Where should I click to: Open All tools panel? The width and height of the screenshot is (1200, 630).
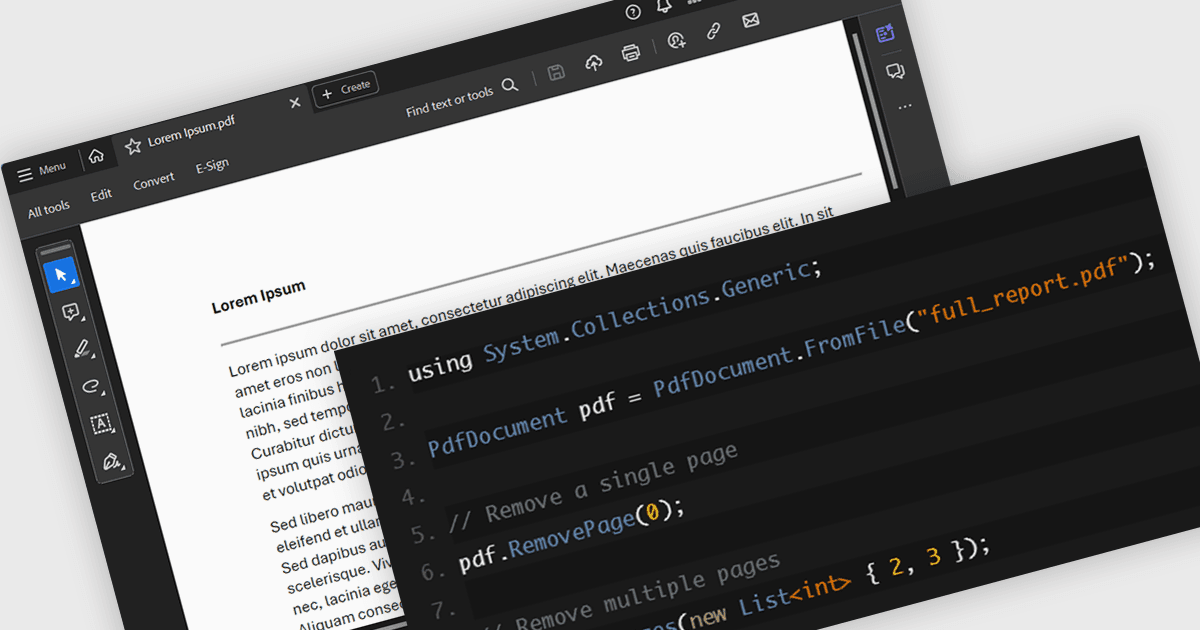click(49, 210)
